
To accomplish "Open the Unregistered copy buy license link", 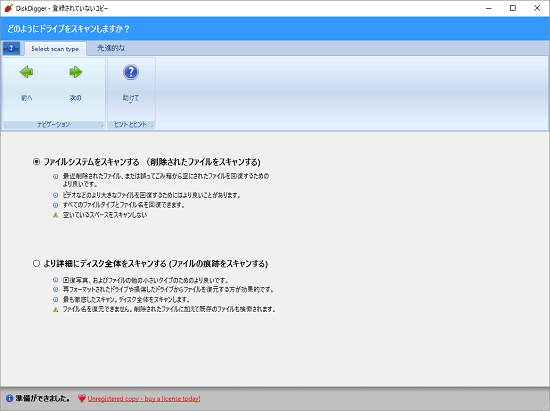I will 144,399.
